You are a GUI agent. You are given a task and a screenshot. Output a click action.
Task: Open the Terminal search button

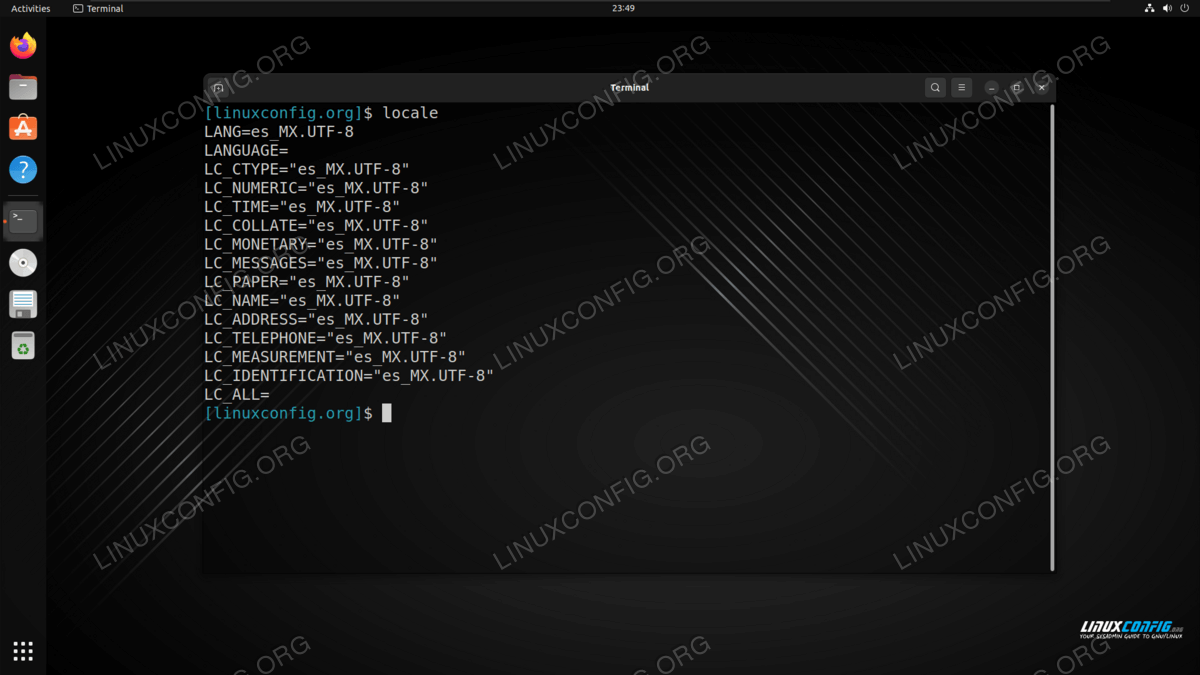(x=935, y=88)
